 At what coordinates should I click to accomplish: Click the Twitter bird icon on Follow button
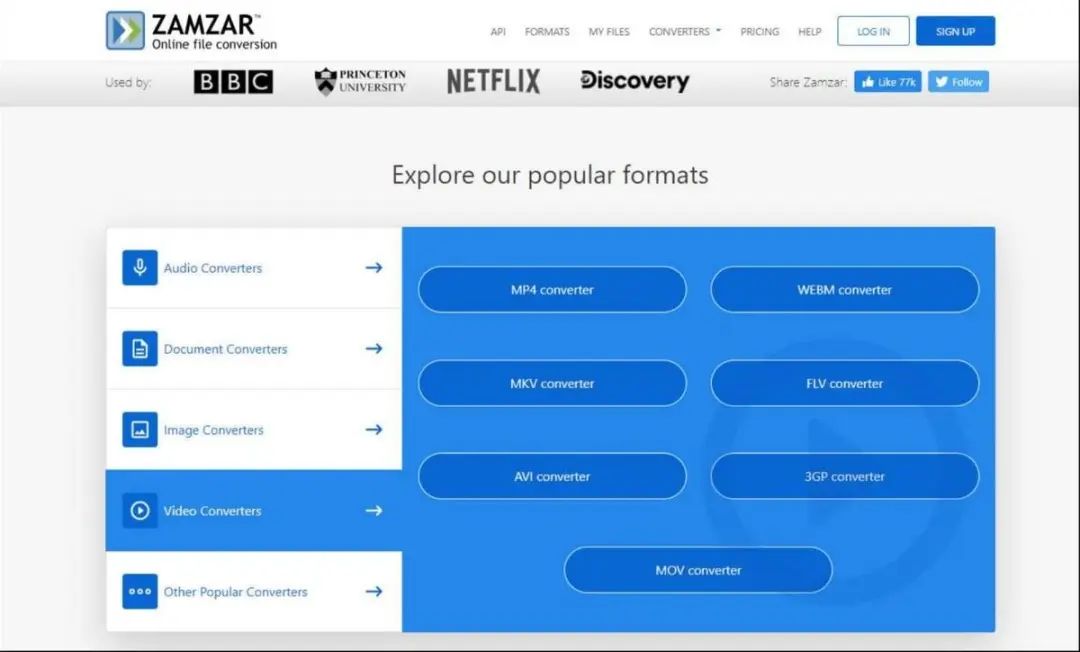[941, 81]
